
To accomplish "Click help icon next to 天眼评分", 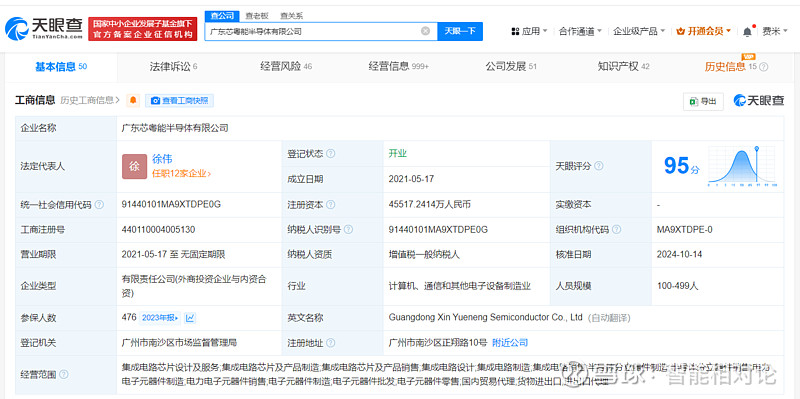I will tap(598, 166).
